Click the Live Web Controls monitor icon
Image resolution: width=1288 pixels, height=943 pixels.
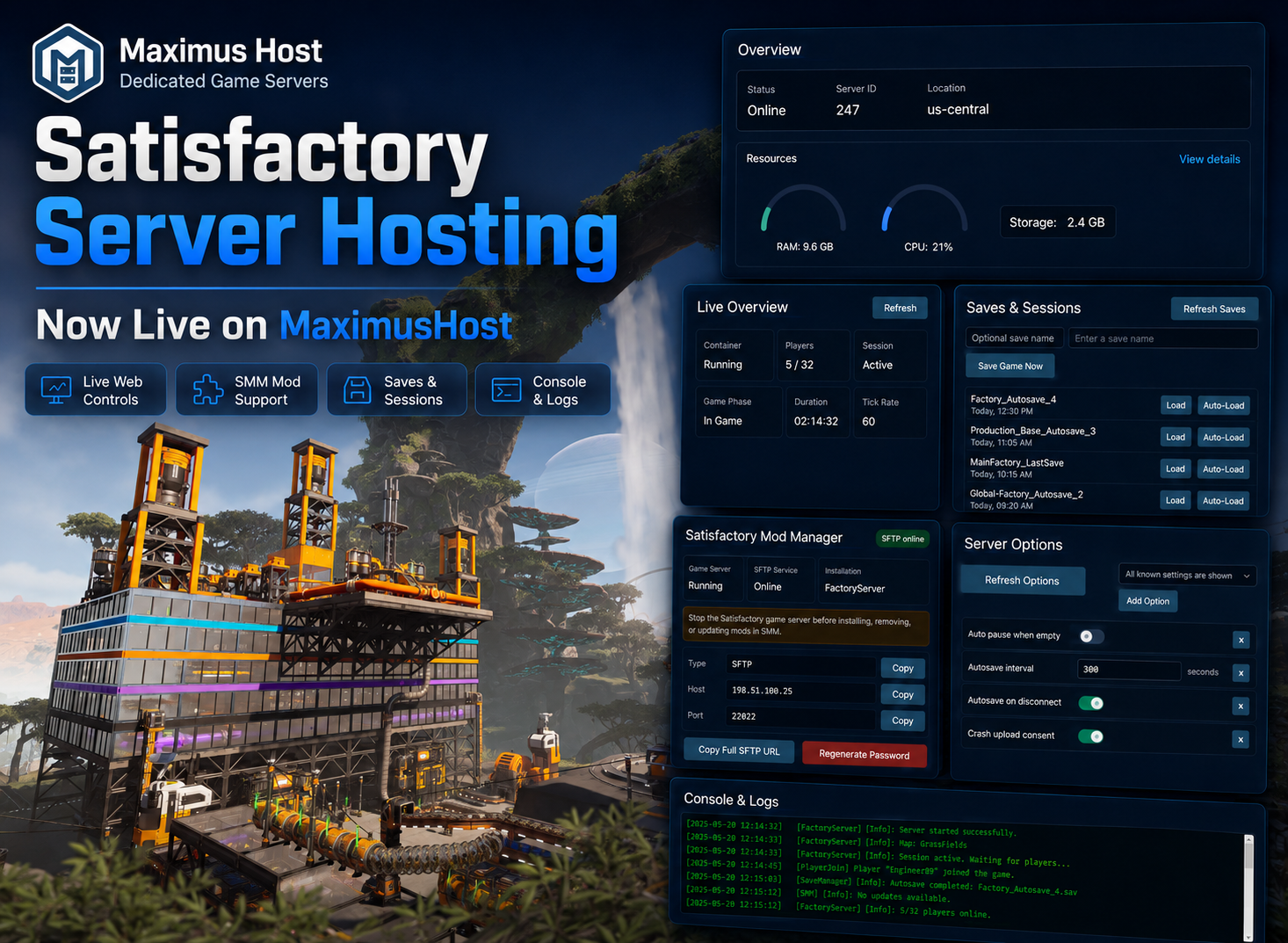click(x=56, y=390)
